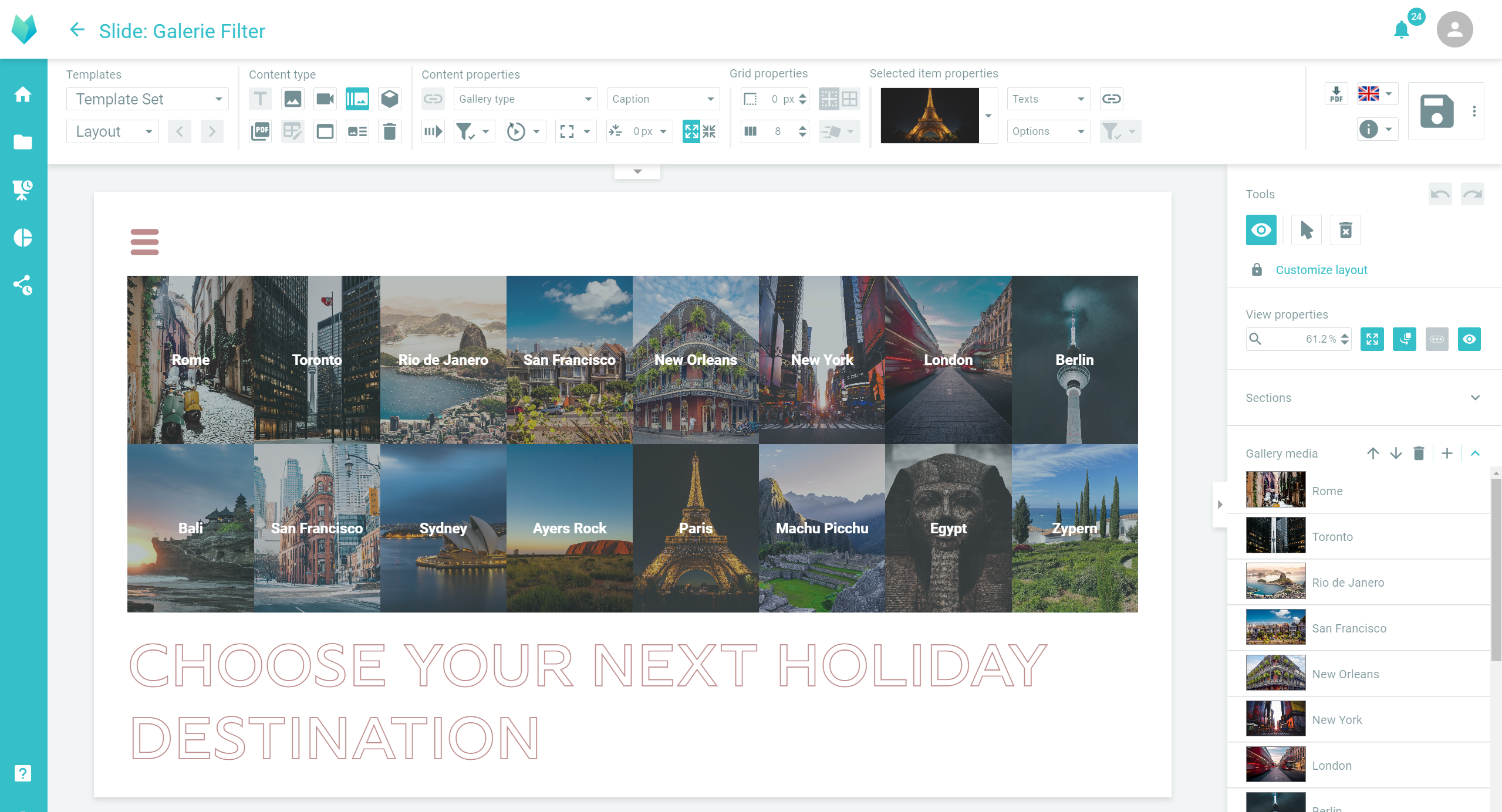Click the Customize layout lock icon
Viewport: 1502px width, 812px height.
[x=1257, y=270]
